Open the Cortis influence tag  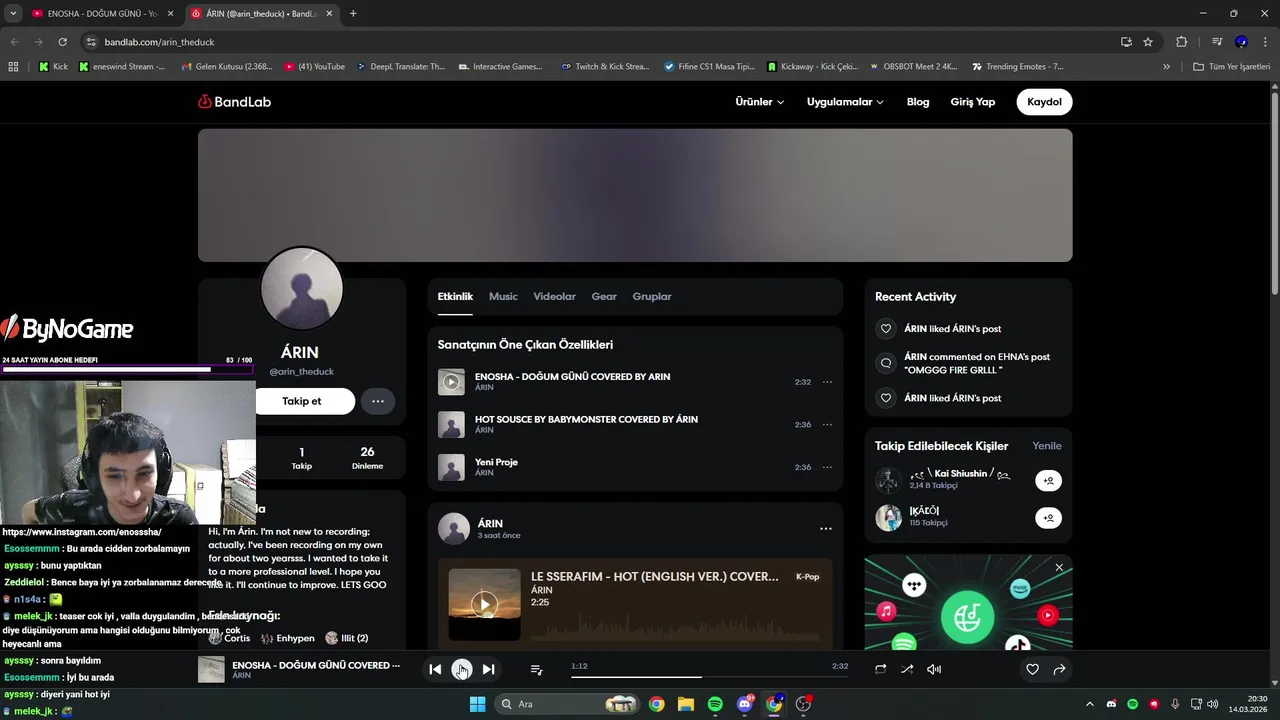229,638
